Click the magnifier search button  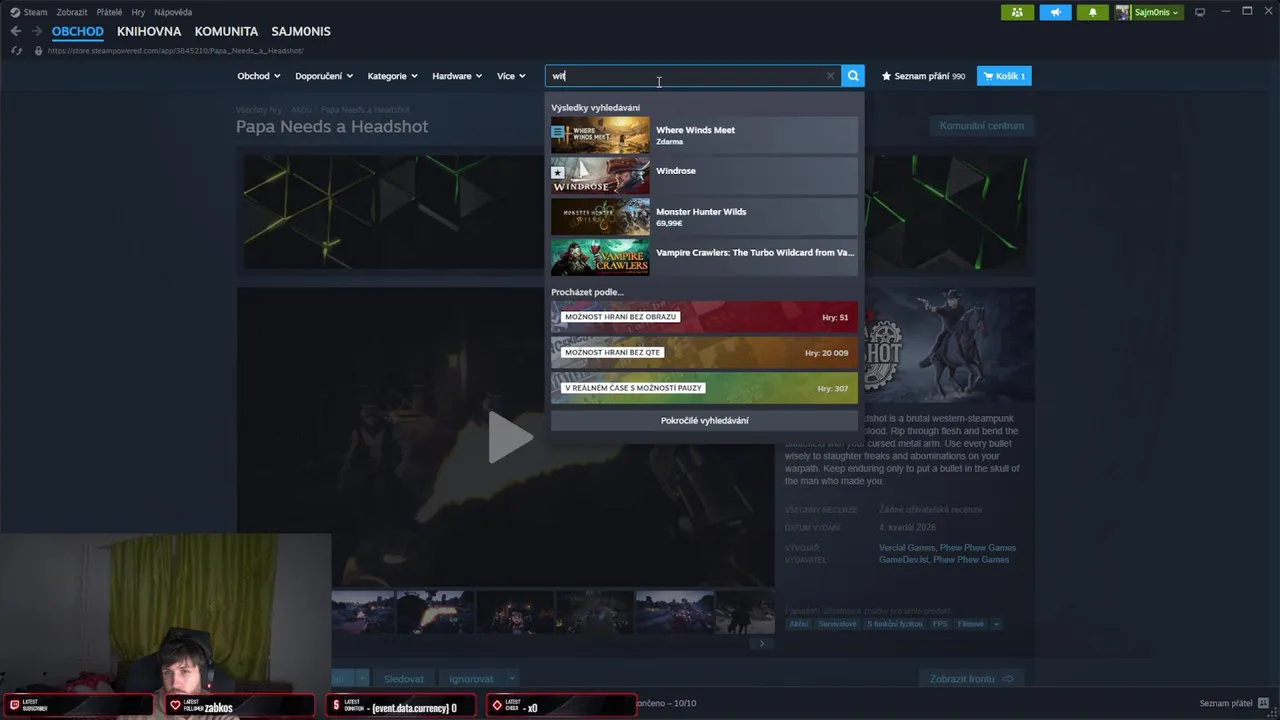coord(853,76)
